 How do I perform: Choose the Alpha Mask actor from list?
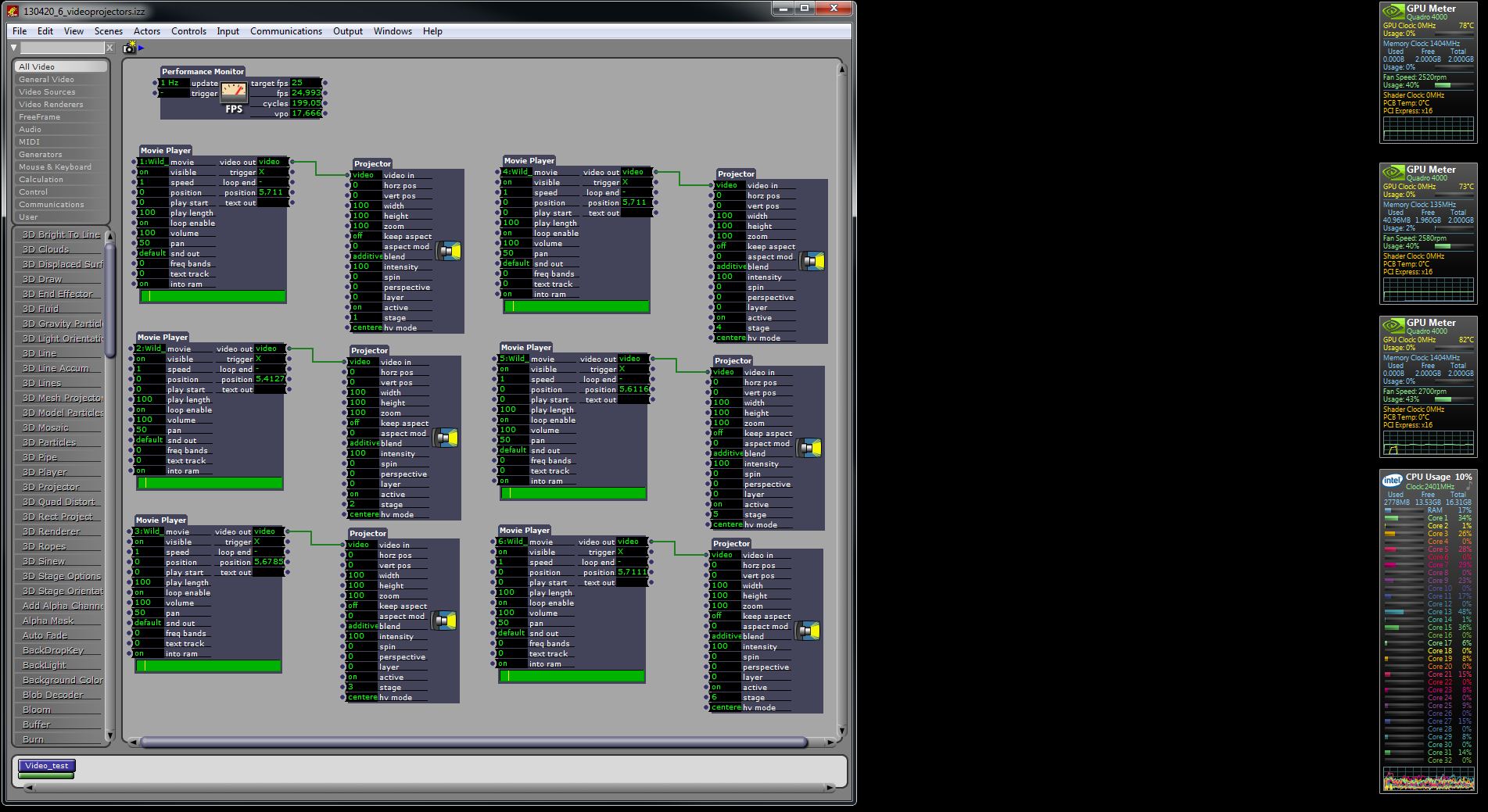click(x=59, y=621)
